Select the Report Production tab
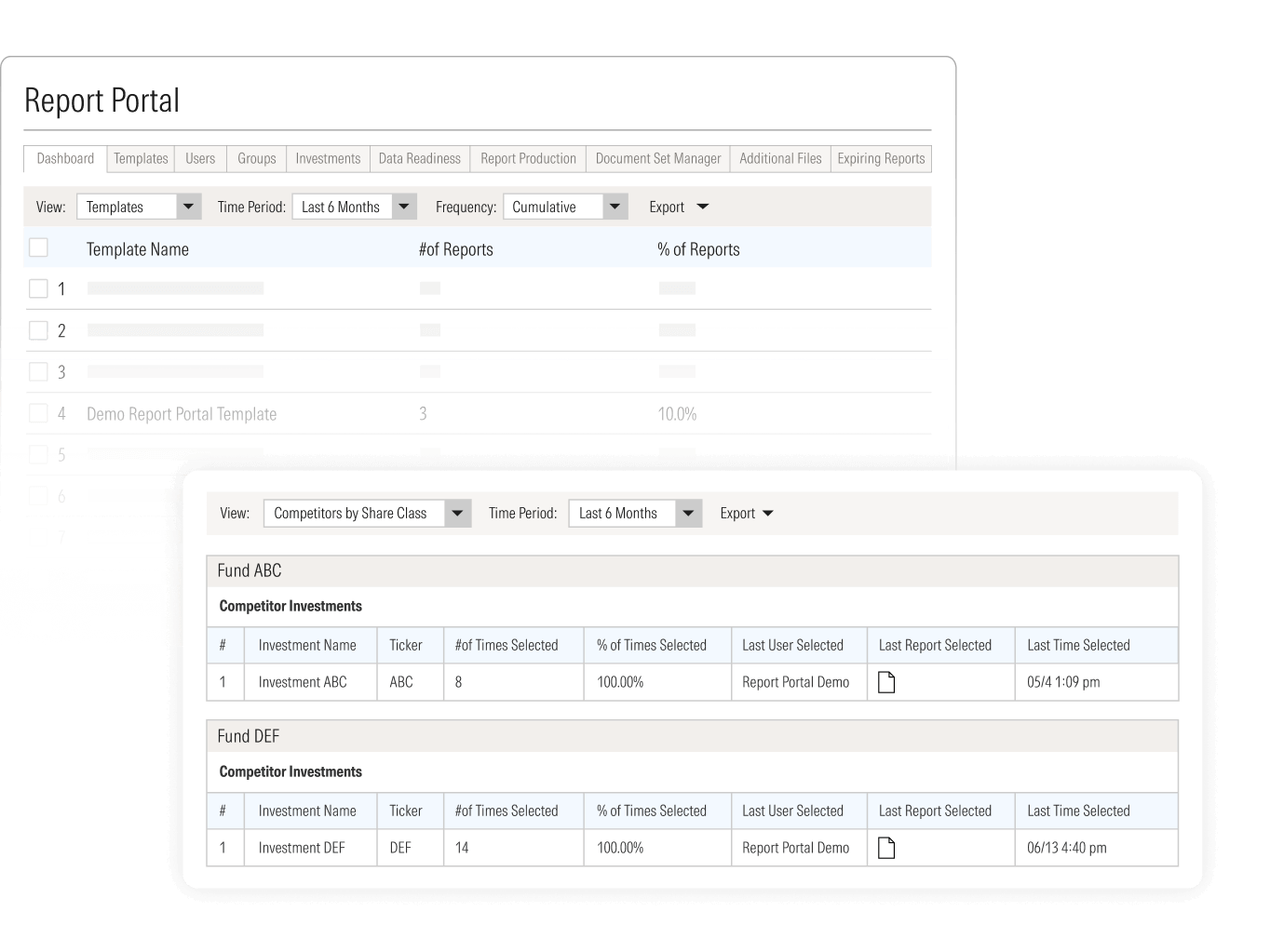Viewport: 1270px width, 952px height. click(528, 158)
